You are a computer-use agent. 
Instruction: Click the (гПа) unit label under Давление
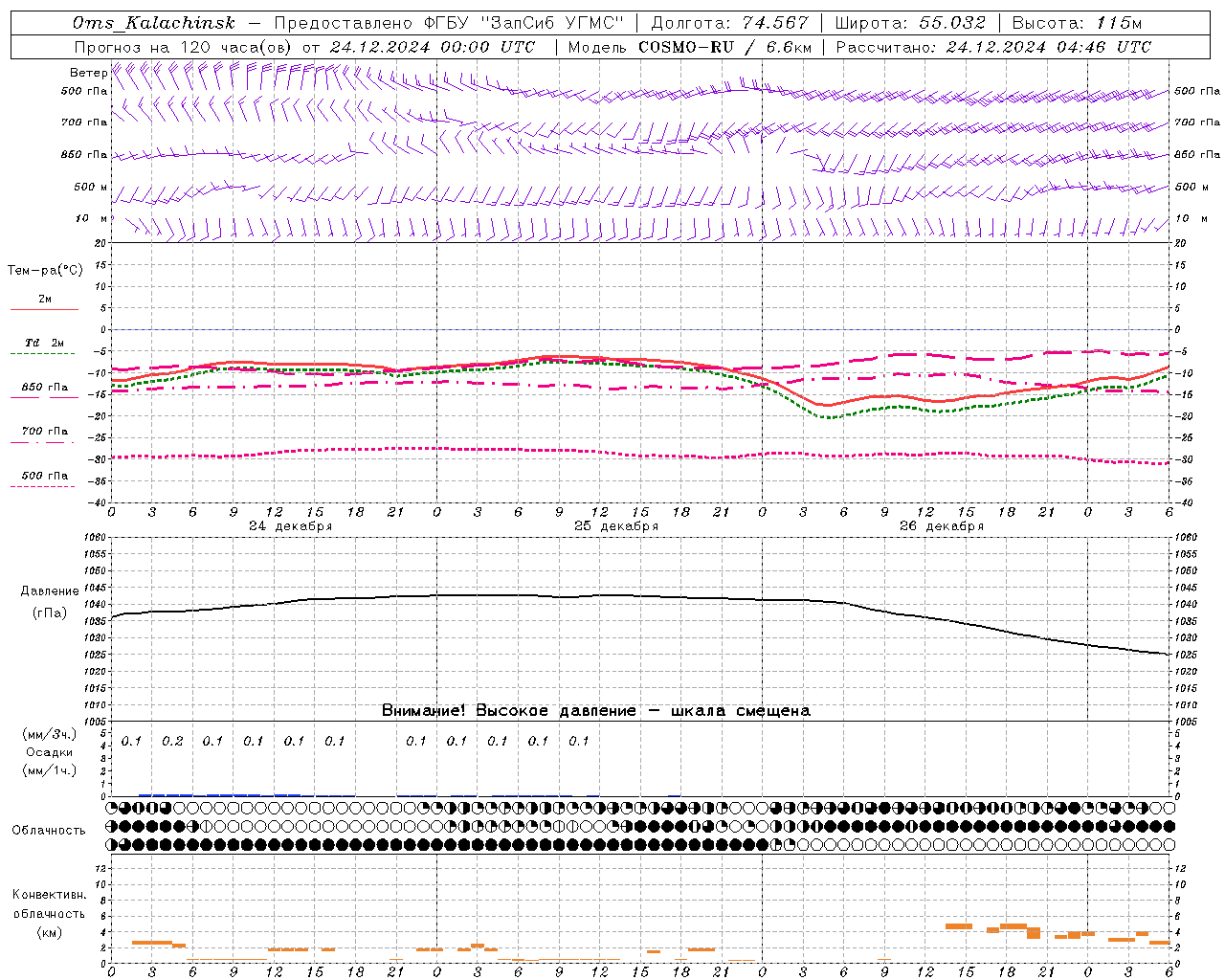(x=50, y=613)
